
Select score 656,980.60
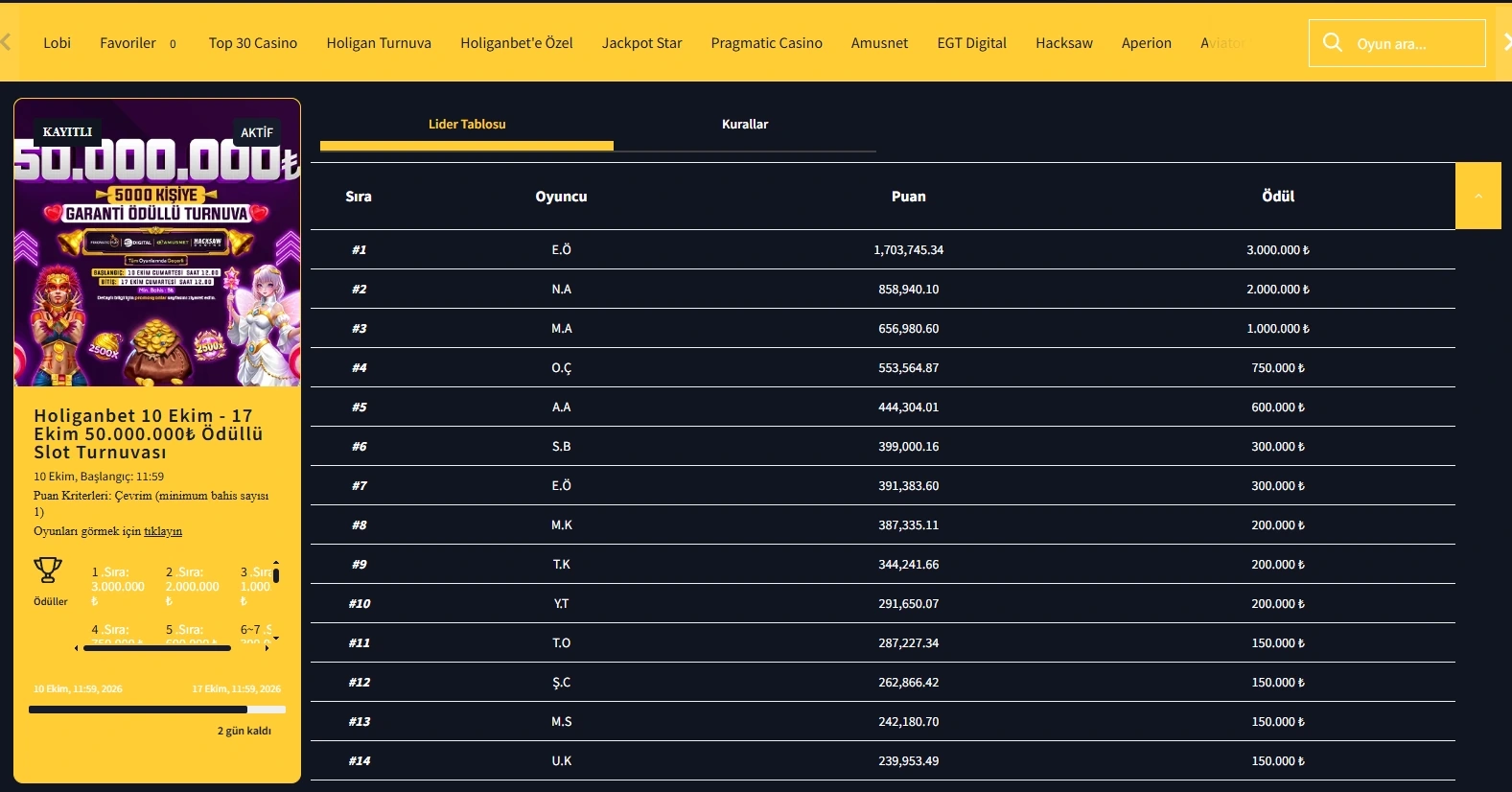tap(909, 329)
